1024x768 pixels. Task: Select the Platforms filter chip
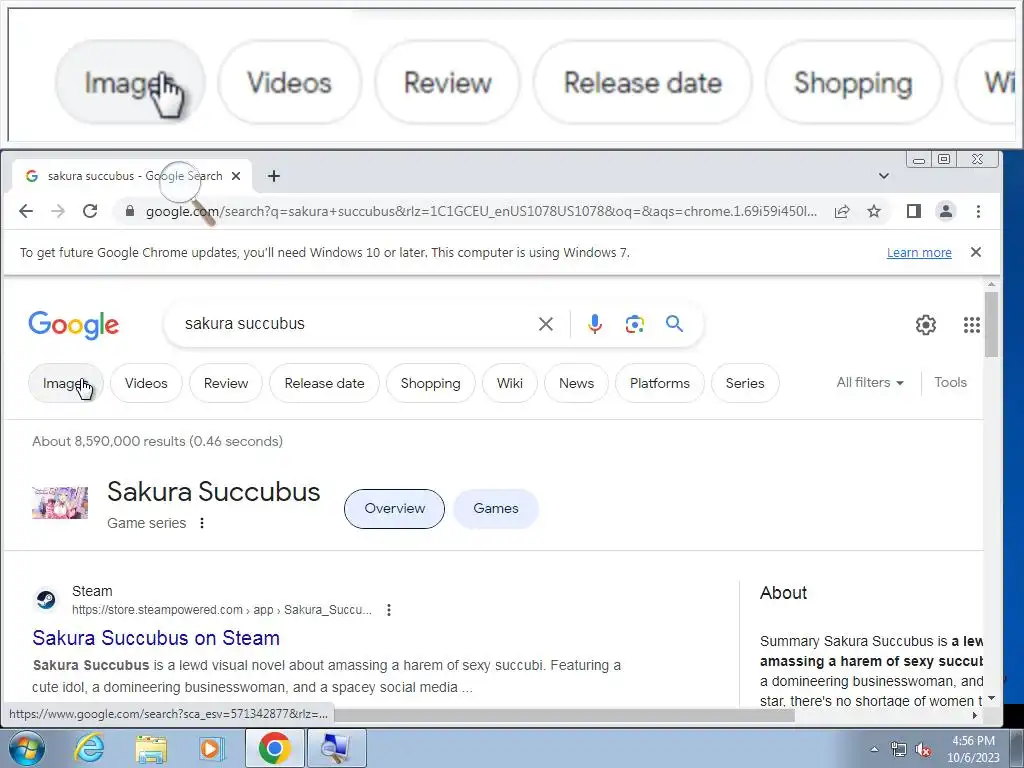[660, 383]
